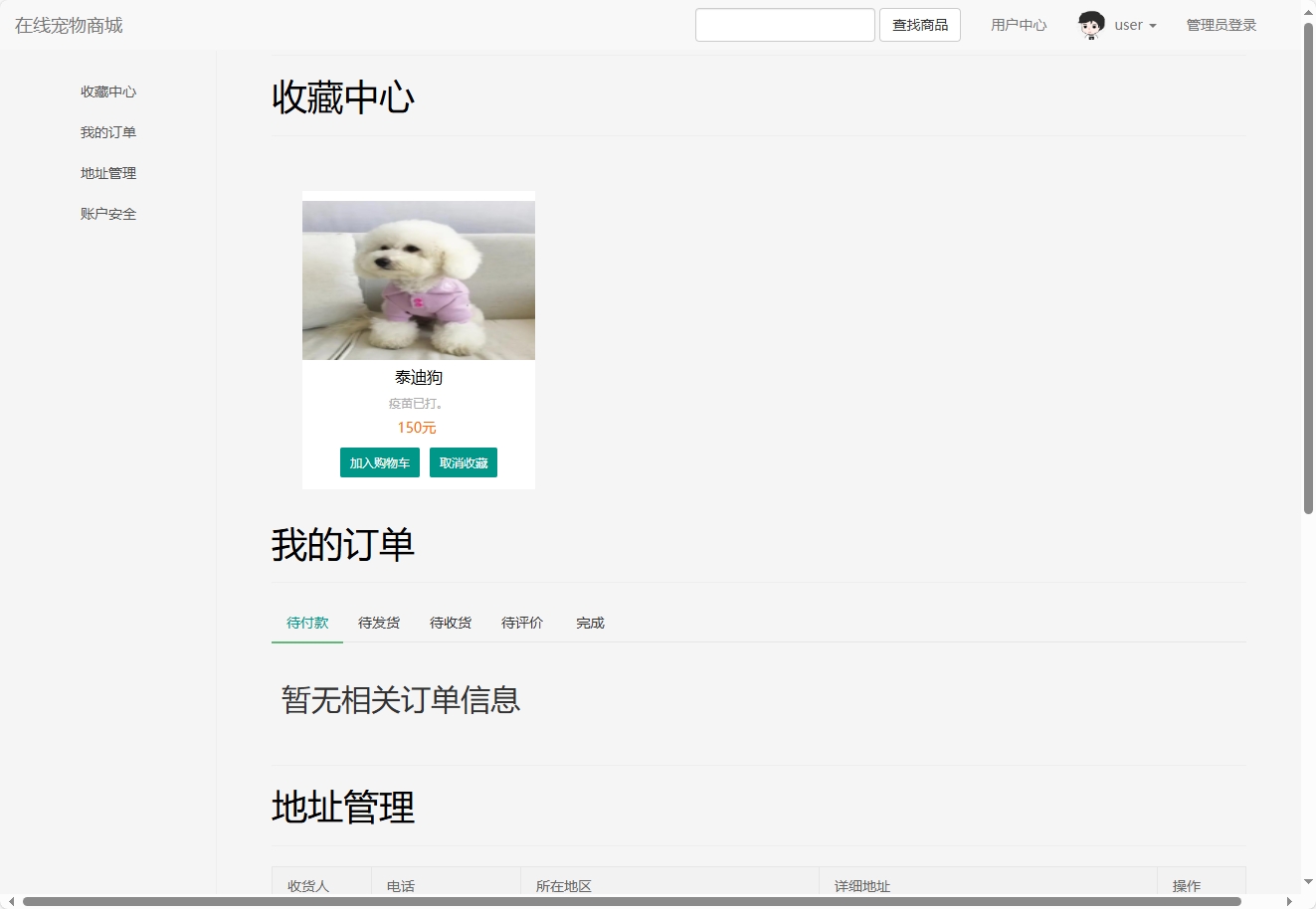Click inside the search input box
Image resolution: width=1316 pixels, height=909 pixels.
coord(785,25)
